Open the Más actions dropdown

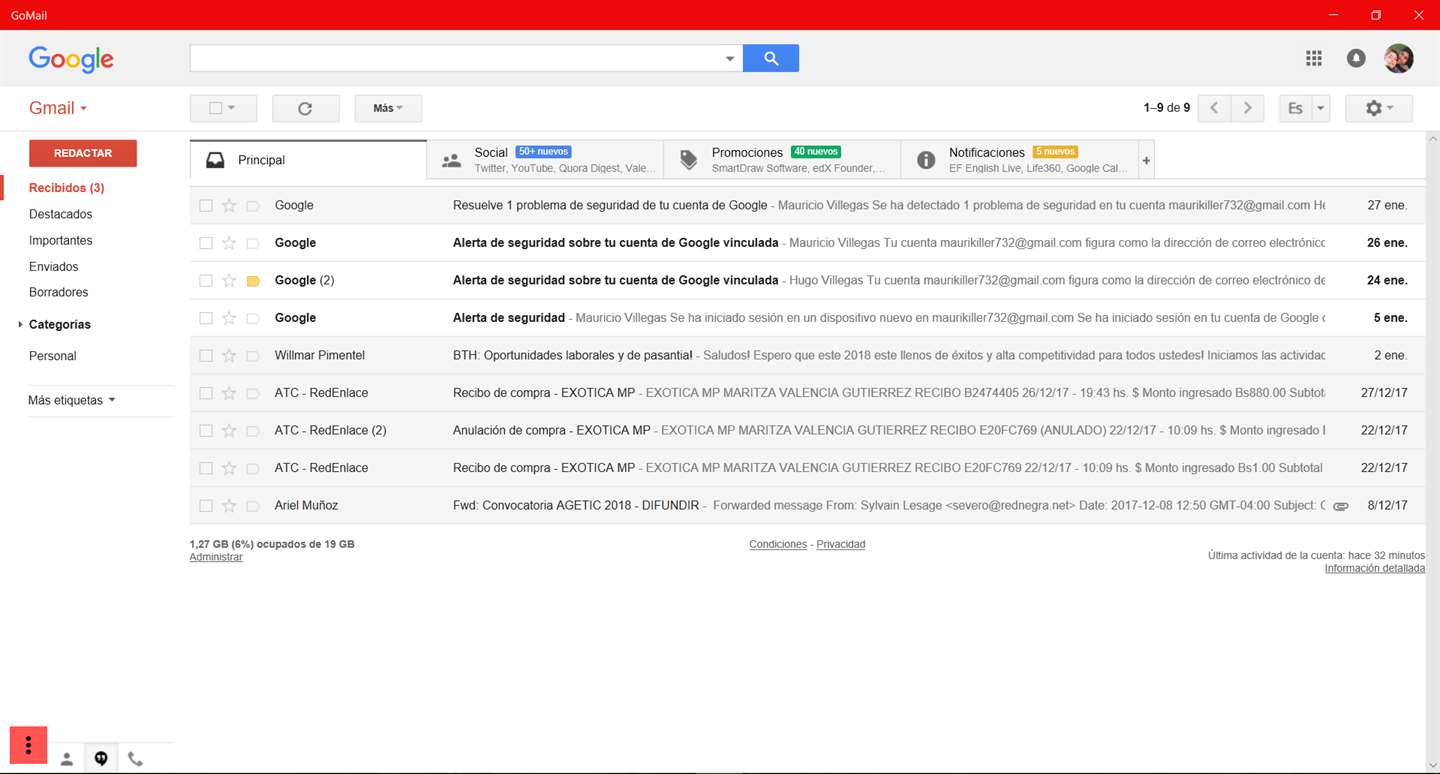click(388, 108)
